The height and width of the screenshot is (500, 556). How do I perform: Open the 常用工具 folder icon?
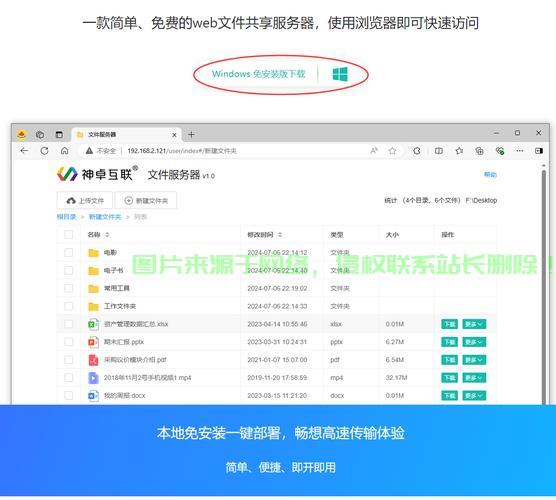point(93,288)
